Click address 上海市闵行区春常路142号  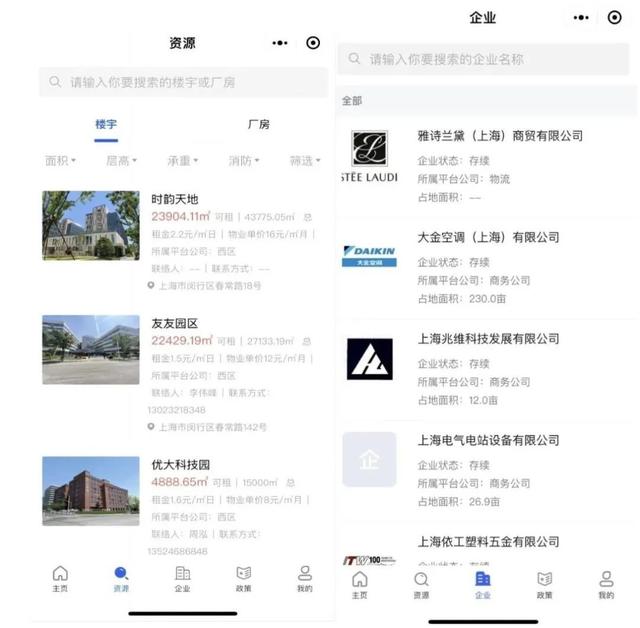coord(213,427)
